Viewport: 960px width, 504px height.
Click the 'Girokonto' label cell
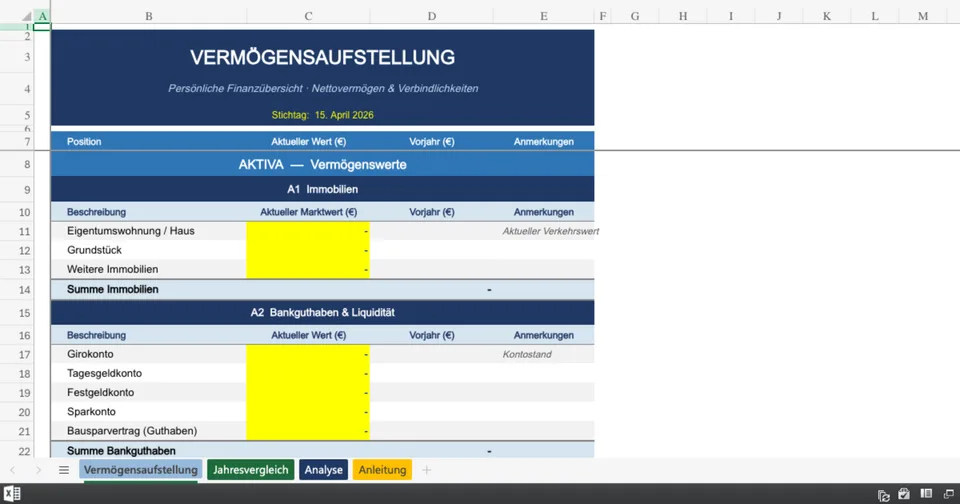(149, 354)
